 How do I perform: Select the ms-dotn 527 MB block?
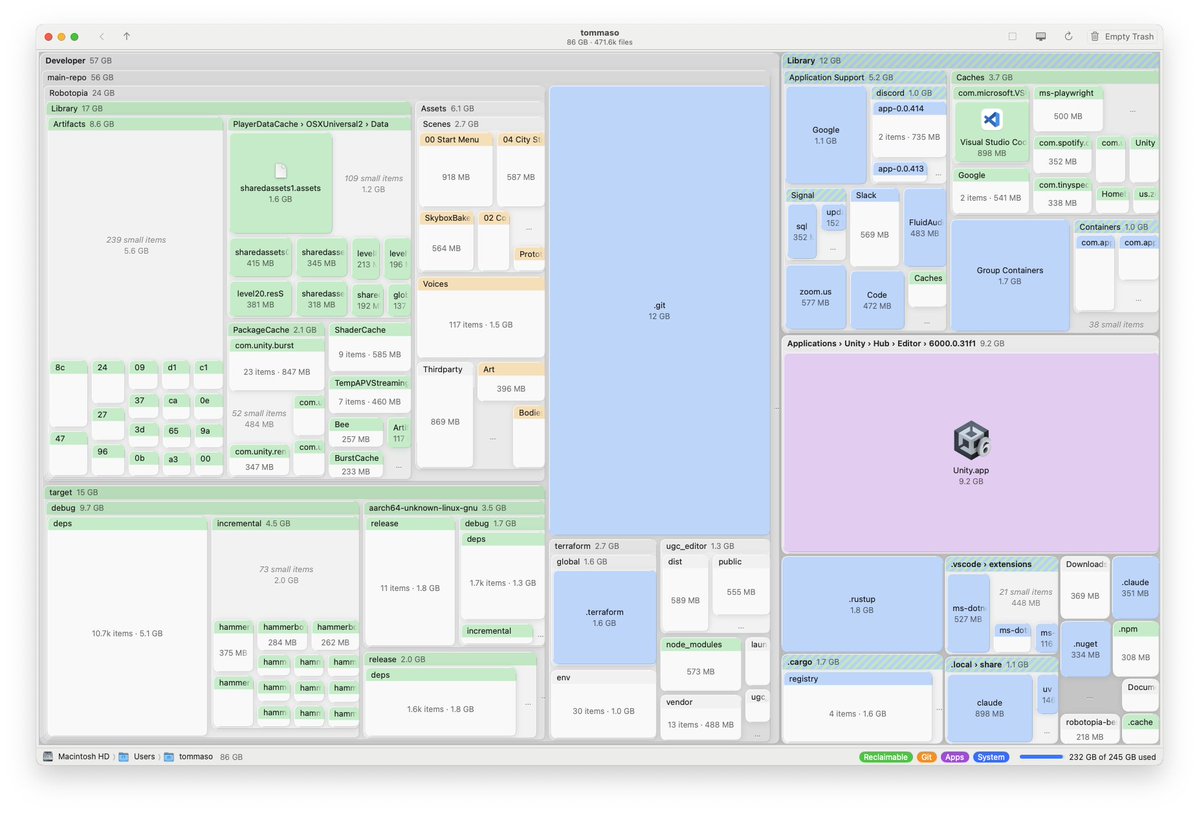[x=968, y=612]
